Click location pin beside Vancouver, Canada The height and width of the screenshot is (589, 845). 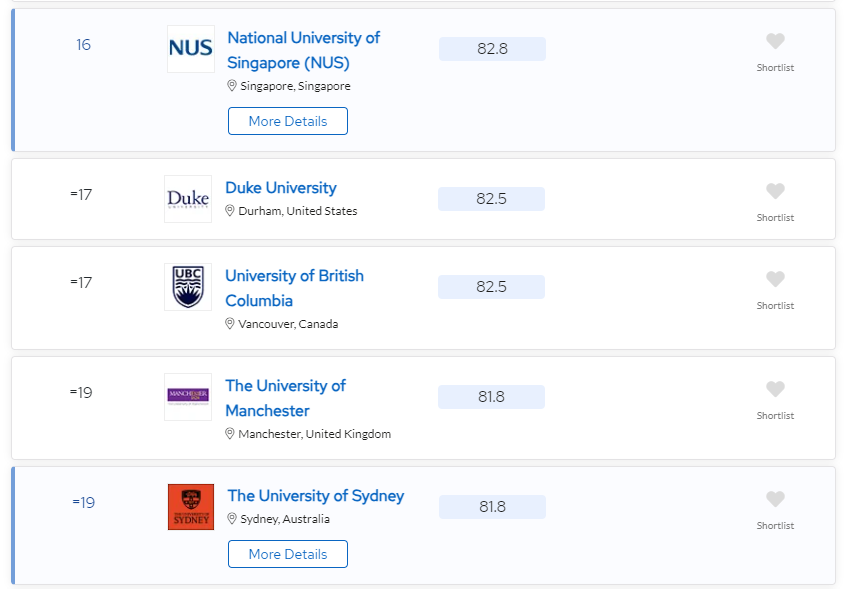click(230, 324)
